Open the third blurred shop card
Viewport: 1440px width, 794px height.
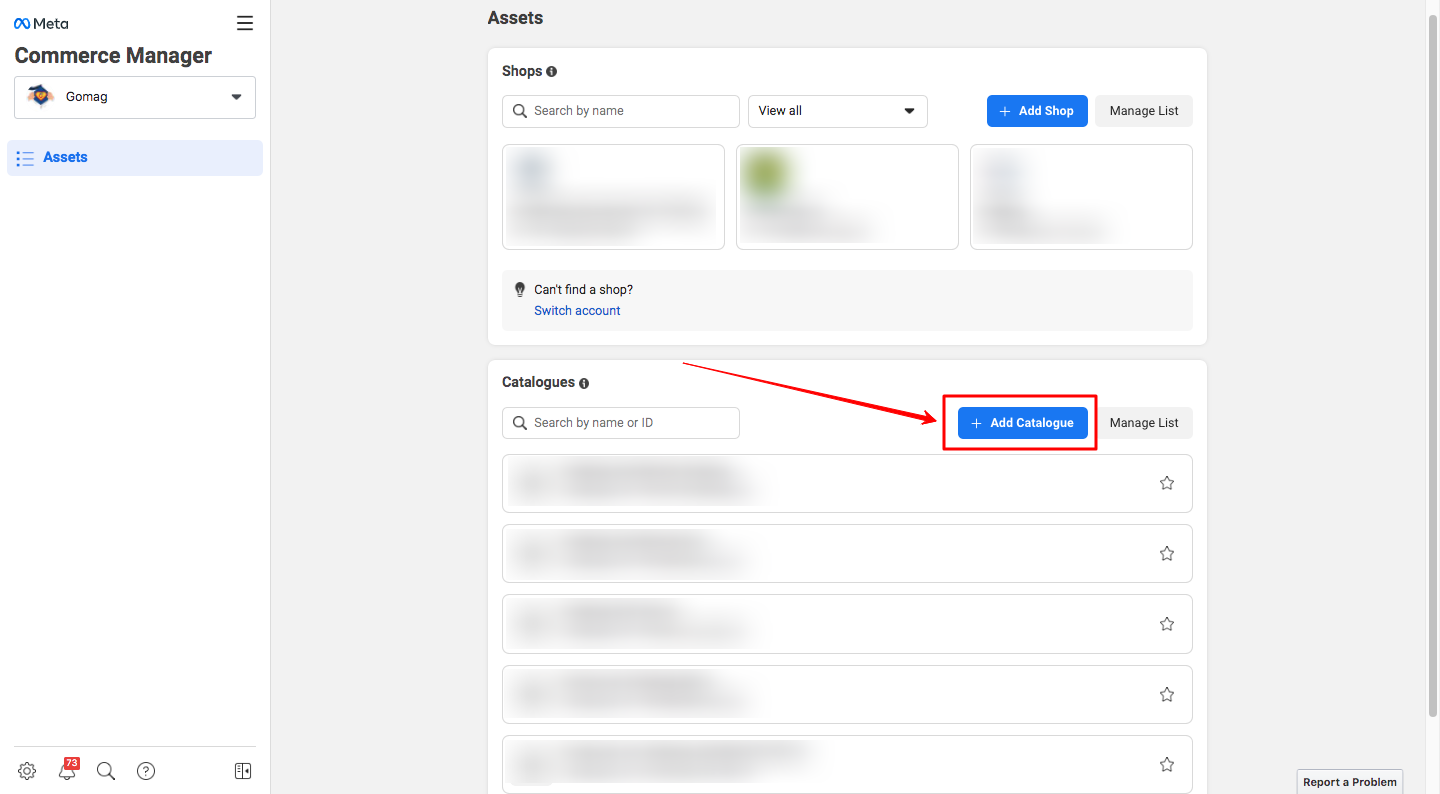click(1081, 197)
